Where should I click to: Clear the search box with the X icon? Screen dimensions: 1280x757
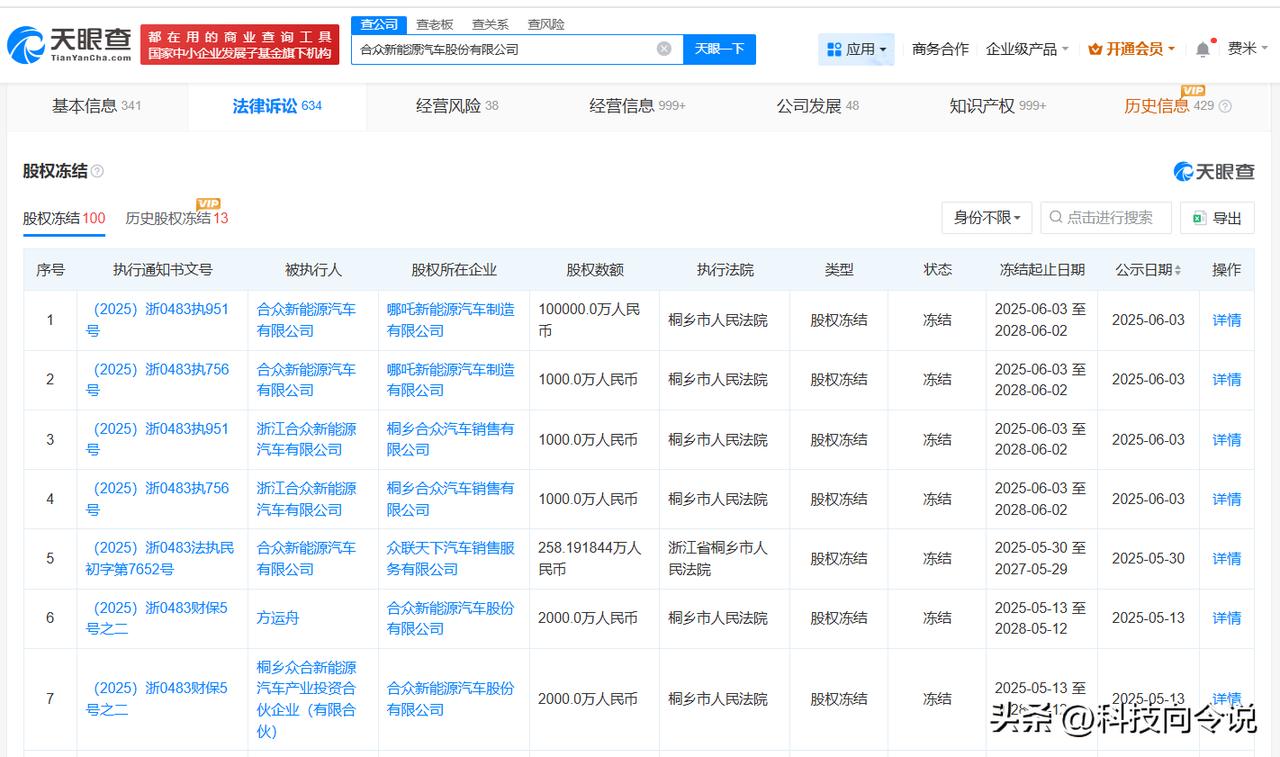coord(664,49)
